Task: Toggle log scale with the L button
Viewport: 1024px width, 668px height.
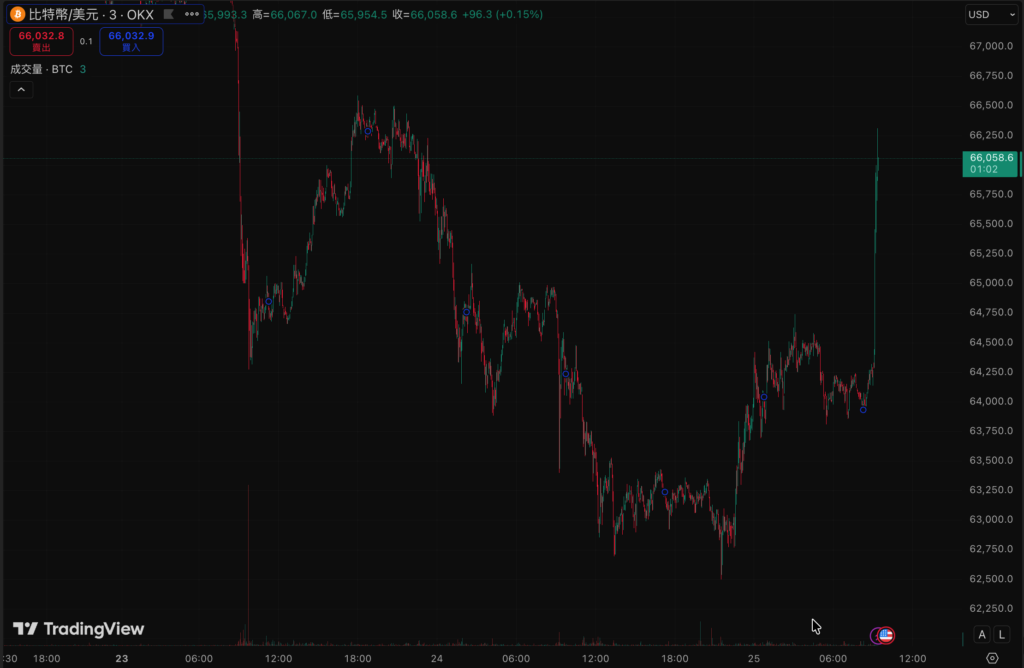Action: coord(1001,635)
